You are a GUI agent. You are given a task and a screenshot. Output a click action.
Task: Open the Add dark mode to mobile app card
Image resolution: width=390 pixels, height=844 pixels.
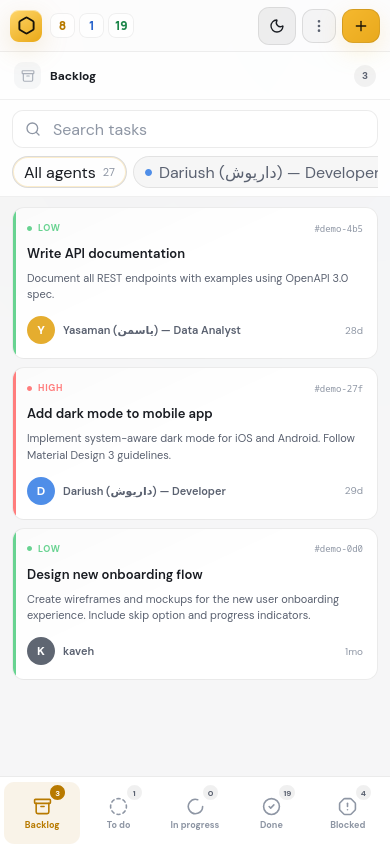[195, 444]
